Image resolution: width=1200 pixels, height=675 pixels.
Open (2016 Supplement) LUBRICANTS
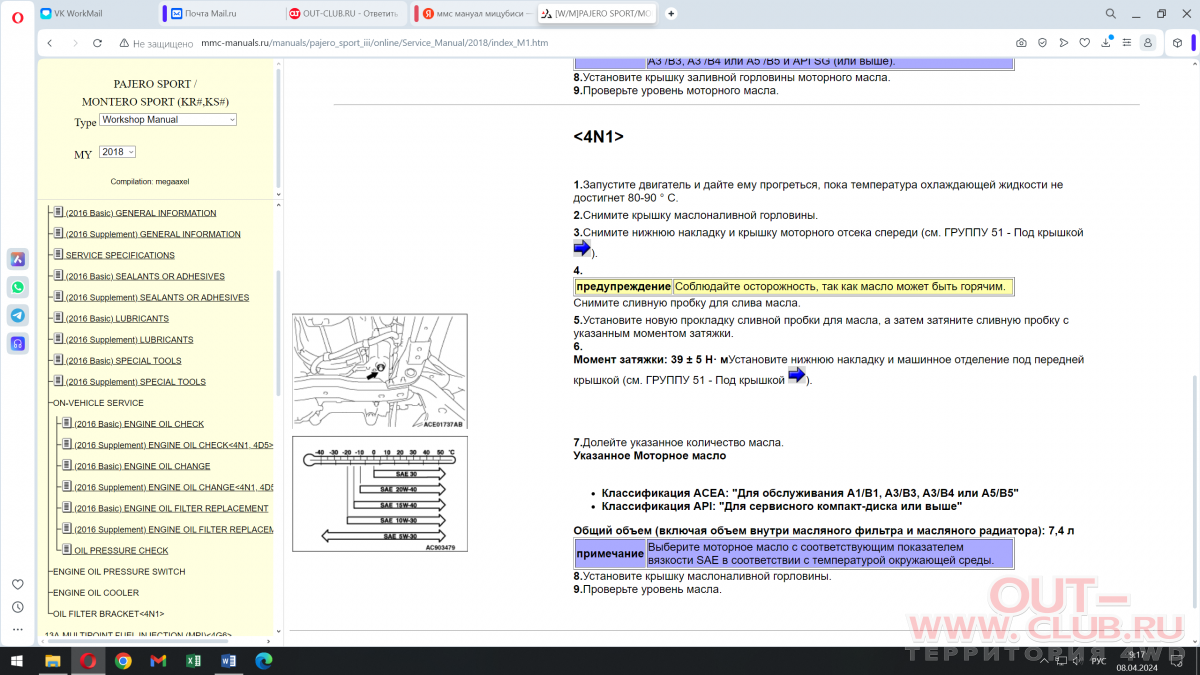coord(129,339)
